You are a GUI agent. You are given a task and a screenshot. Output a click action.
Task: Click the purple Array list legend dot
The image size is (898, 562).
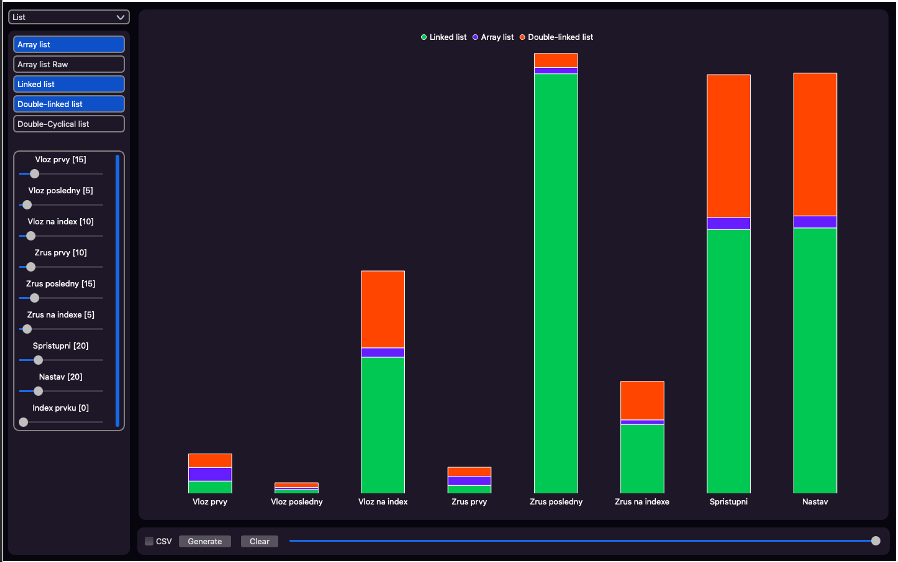point(475,37)
